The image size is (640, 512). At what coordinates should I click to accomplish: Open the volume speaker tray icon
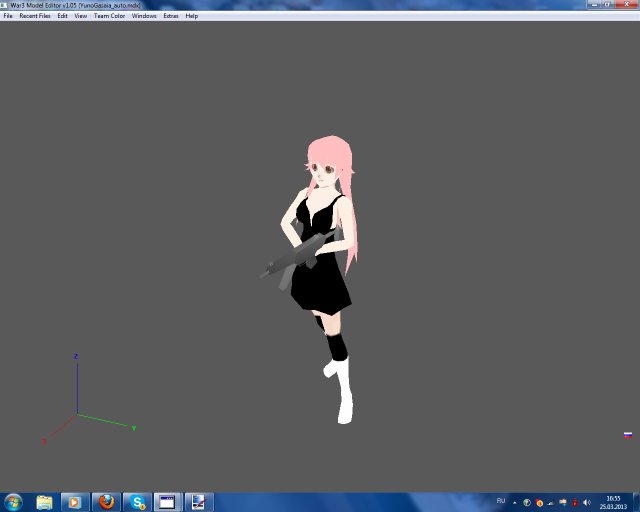tap(587, 503)
